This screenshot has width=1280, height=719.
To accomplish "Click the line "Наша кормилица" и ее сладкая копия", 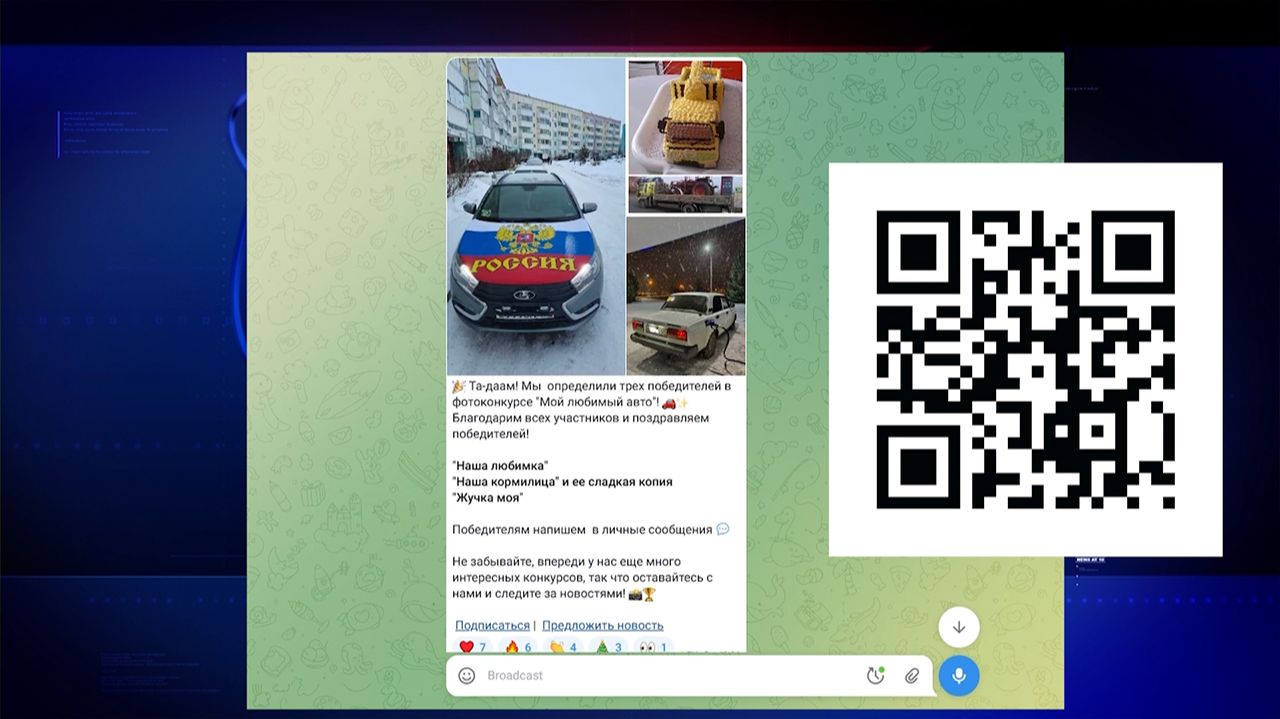I will coord(562,482).
